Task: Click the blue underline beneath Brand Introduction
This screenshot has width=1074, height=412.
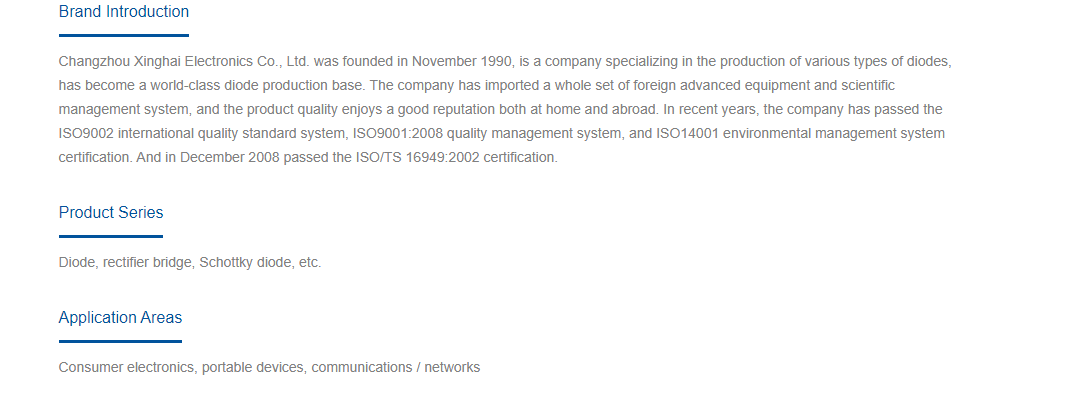Action: 124,35
